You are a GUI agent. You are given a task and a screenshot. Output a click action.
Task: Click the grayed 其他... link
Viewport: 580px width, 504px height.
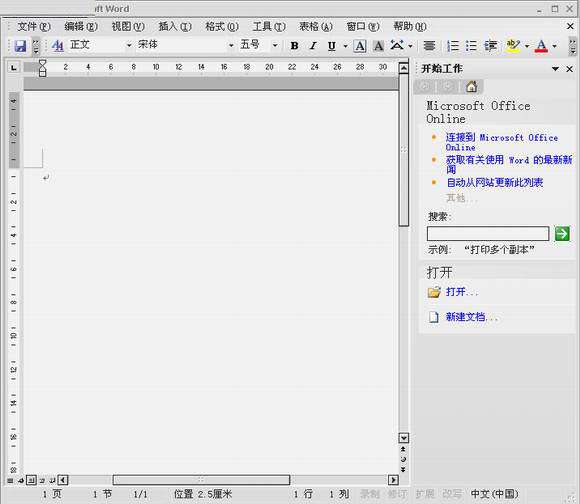click(x=462, y=198)
